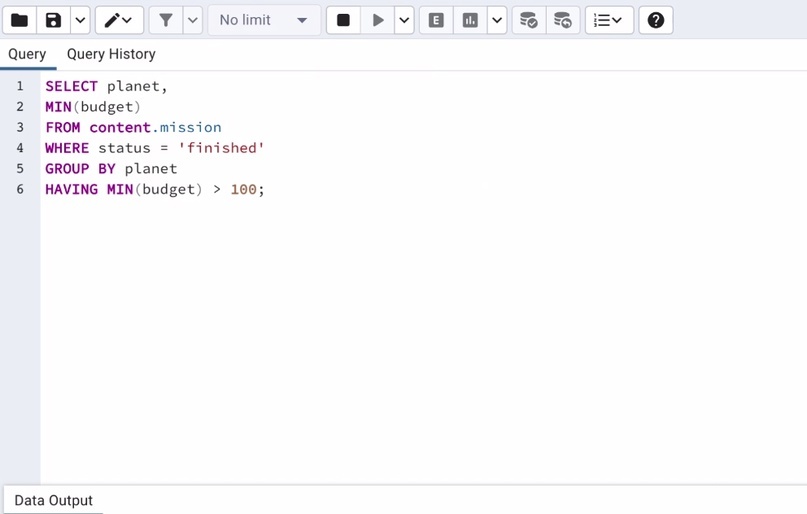Screen dimensions: 807x514
Task: Execute the query with the play button
Action: pos(378,21)
